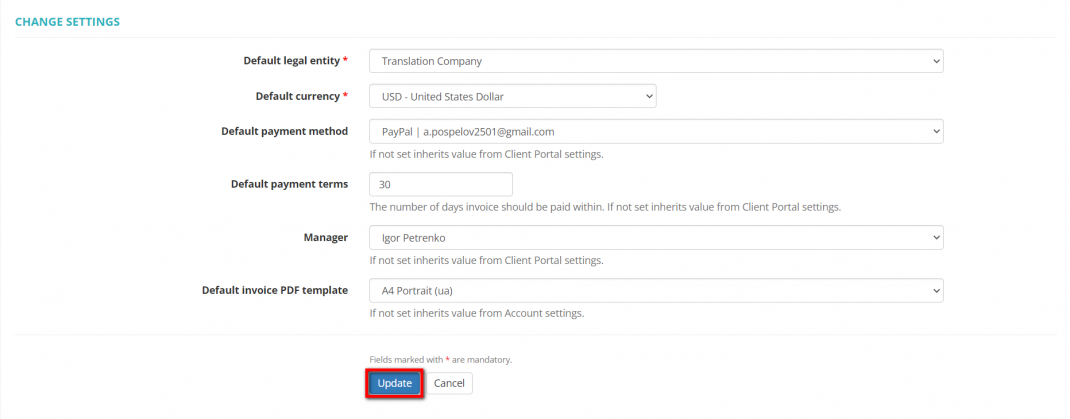
Task: Click the "Default invoice PDF template" label
Action: pos(274,290)
